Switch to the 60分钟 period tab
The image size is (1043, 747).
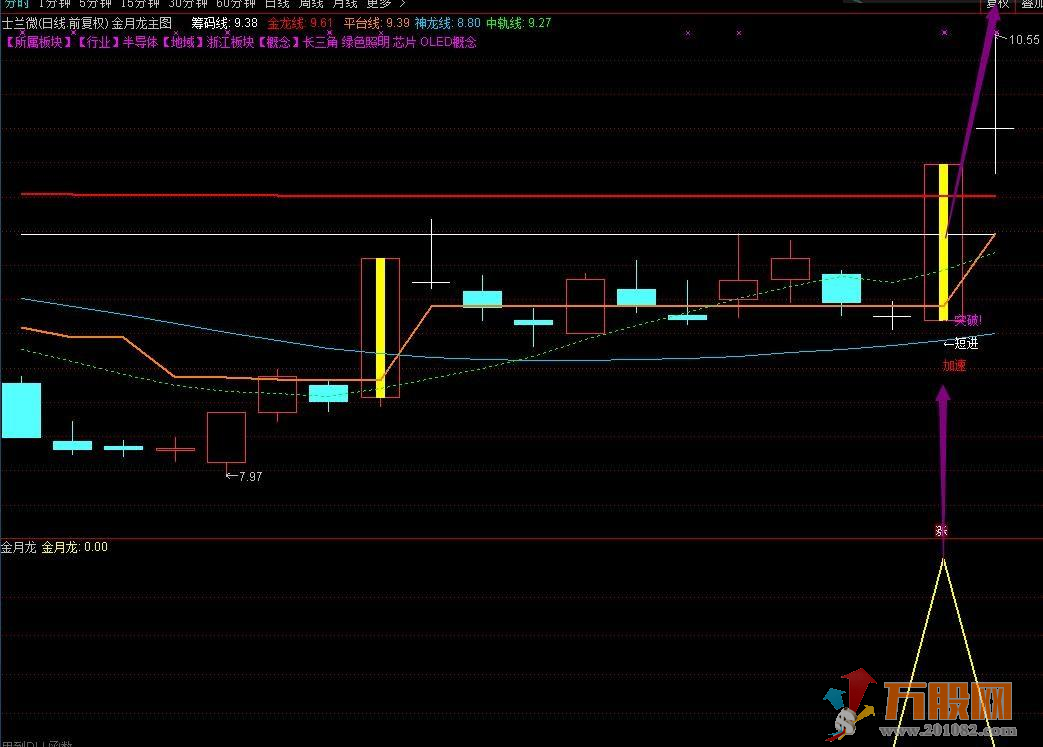click(235, 4)
